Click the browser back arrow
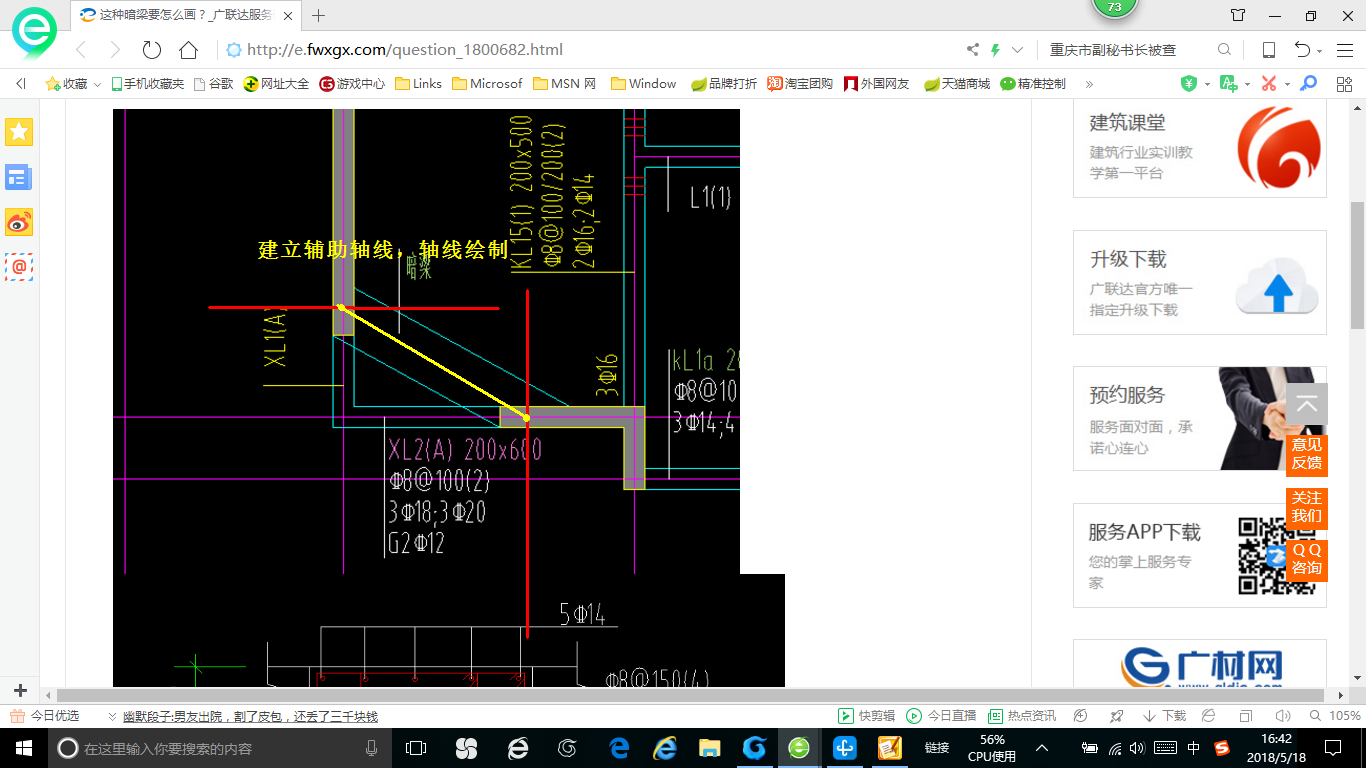Image resolution: width=1366 pixels, height=768 pixels. (x=82, y=50)
